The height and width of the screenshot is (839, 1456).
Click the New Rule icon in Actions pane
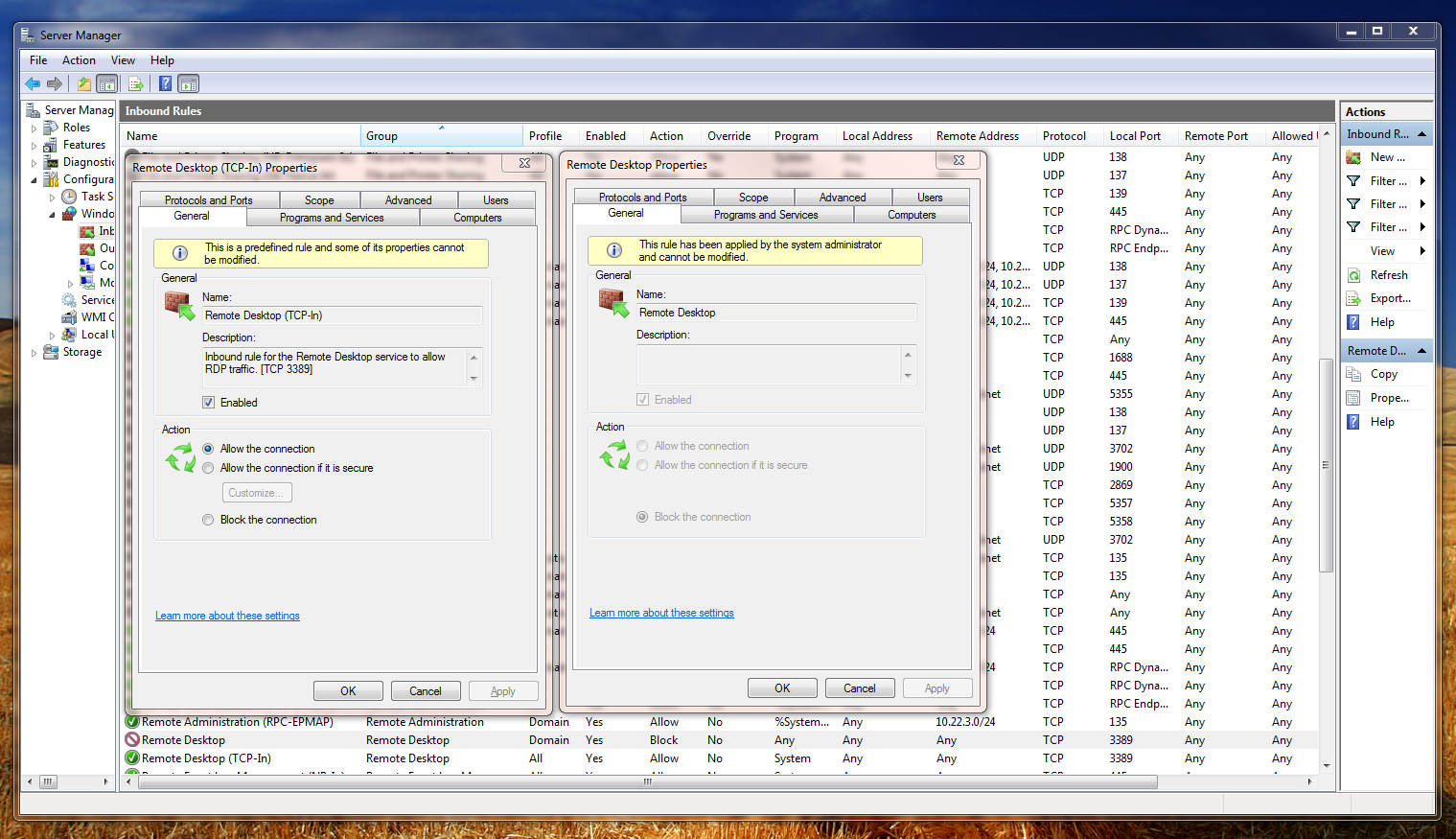1354,156
